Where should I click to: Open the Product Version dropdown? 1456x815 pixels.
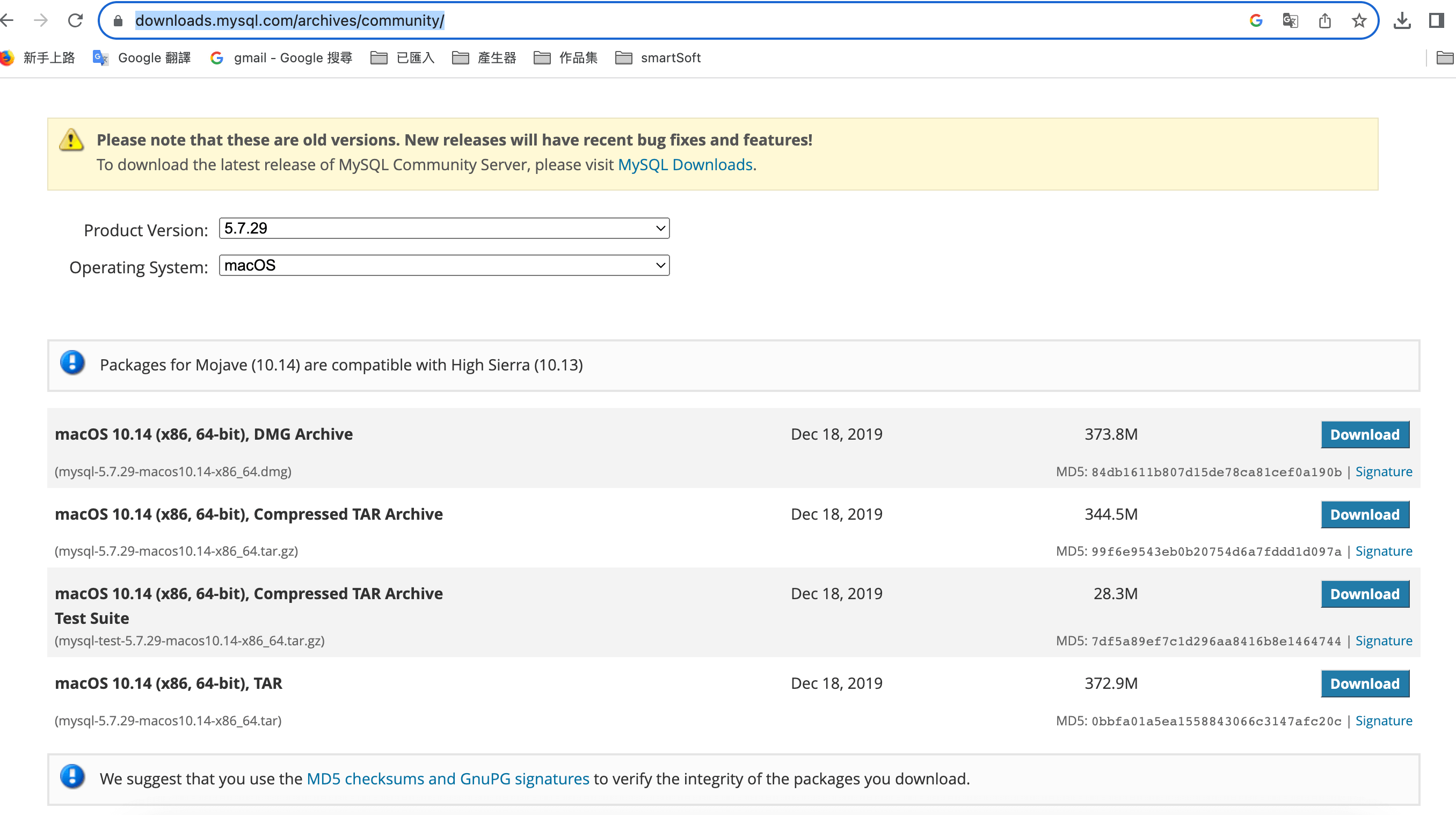(443, 228)
